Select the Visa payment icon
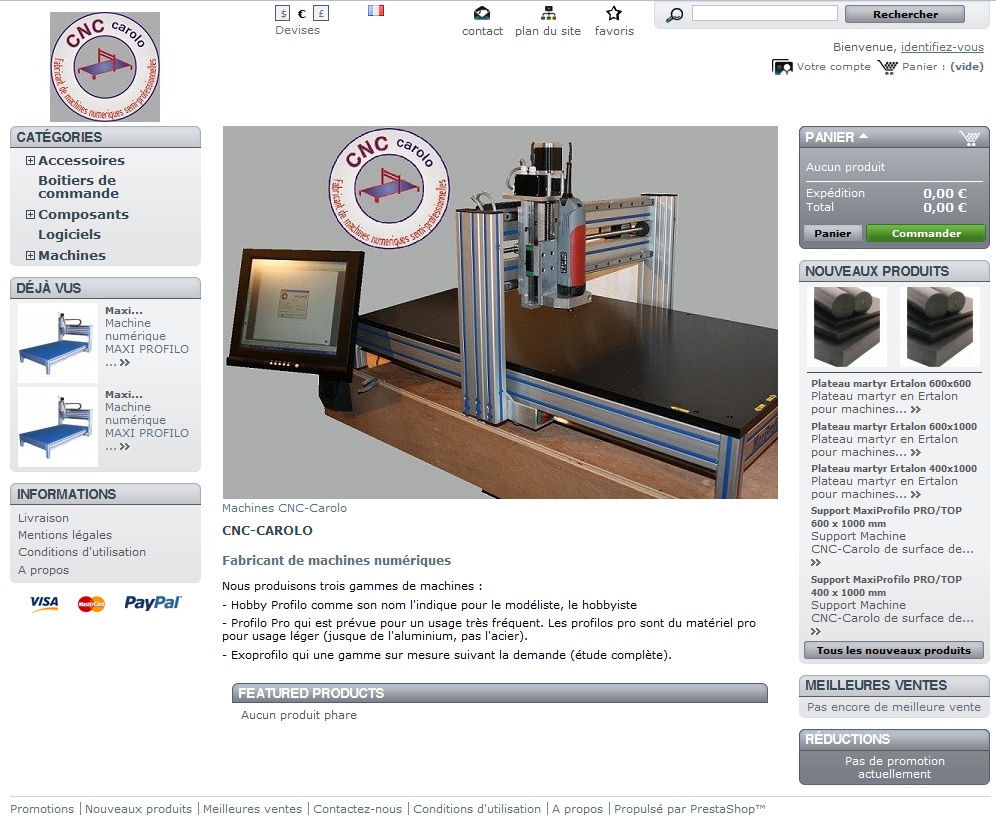The image size is (996, 827). coord(44,603)
